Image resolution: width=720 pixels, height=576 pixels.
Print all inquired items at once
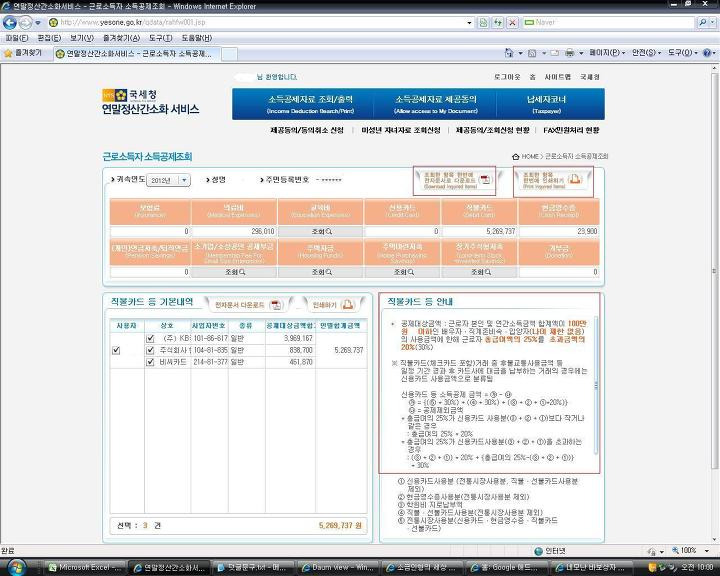pos(553,181)
